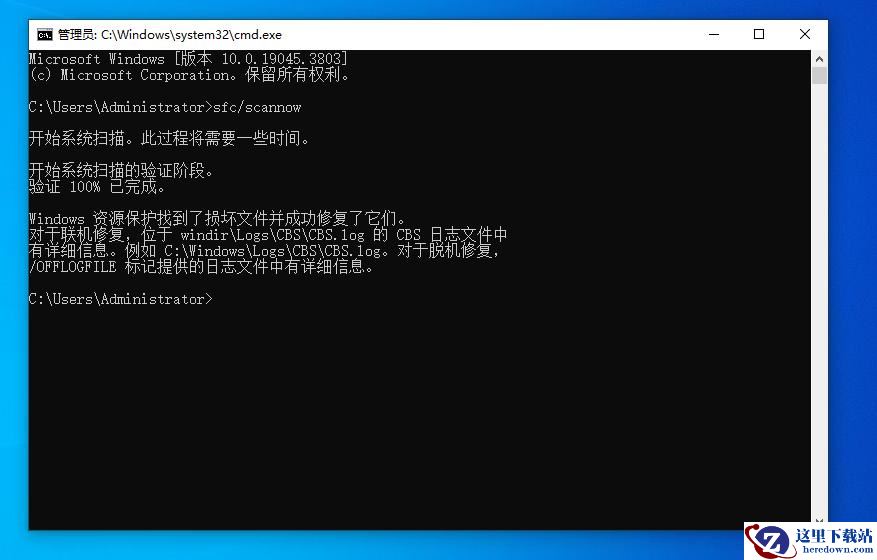This screenshot has height=560, width=877.
Task: Click the Microsoft Corporation copyright line
Action: pos(189,75)
